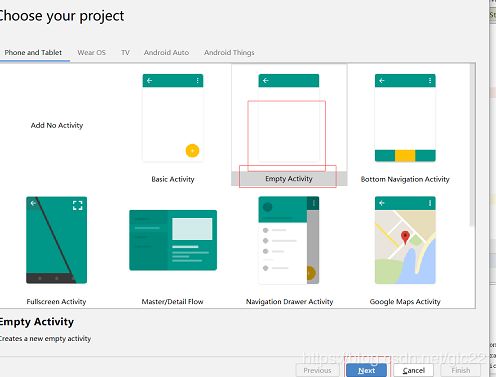Viewport: 496px width, 377px height.
Task: Click the Google Maps Activity label
Action: [405, 302]
